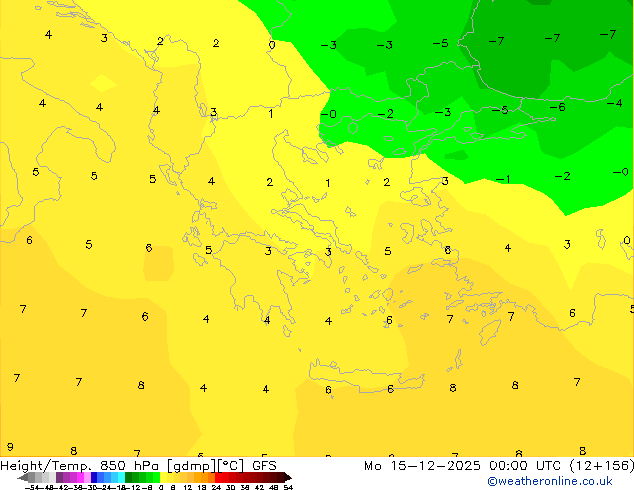The width and height of the screenshot is (634, 490).
Task: Click the "9" temperature value on the map
Action: (x=11, y=447)
